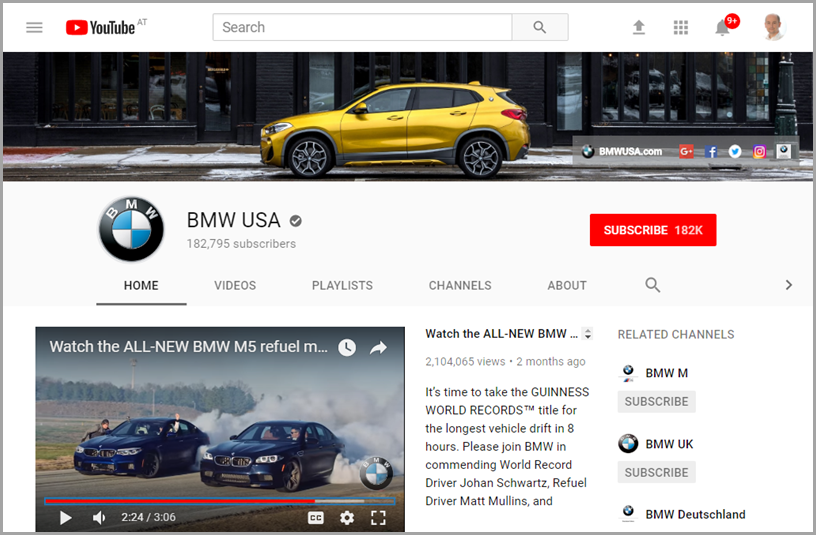Toggle closed captions on the video

point(316,517)
